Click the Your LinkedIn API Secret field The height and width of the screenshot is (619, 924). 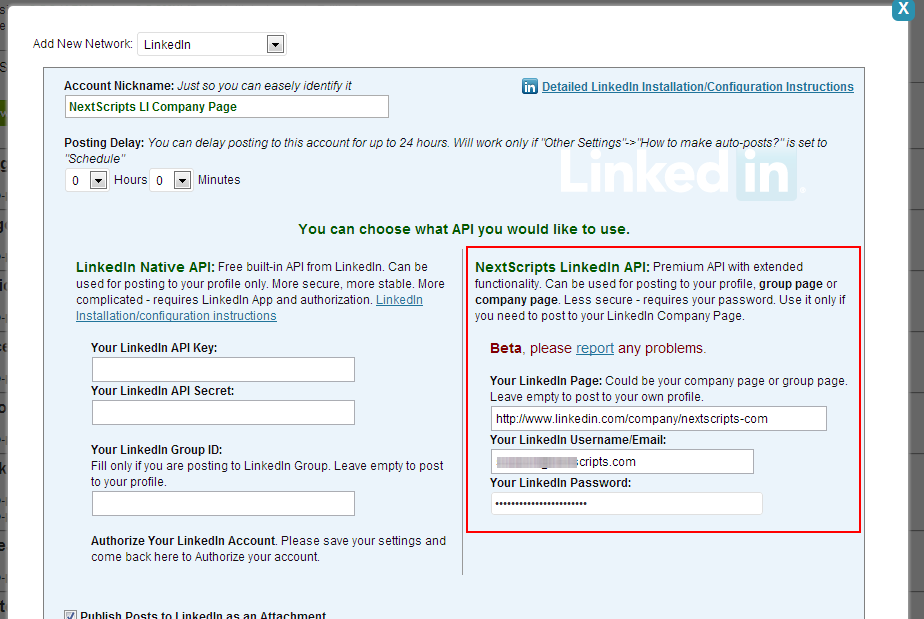pos(223,413)
